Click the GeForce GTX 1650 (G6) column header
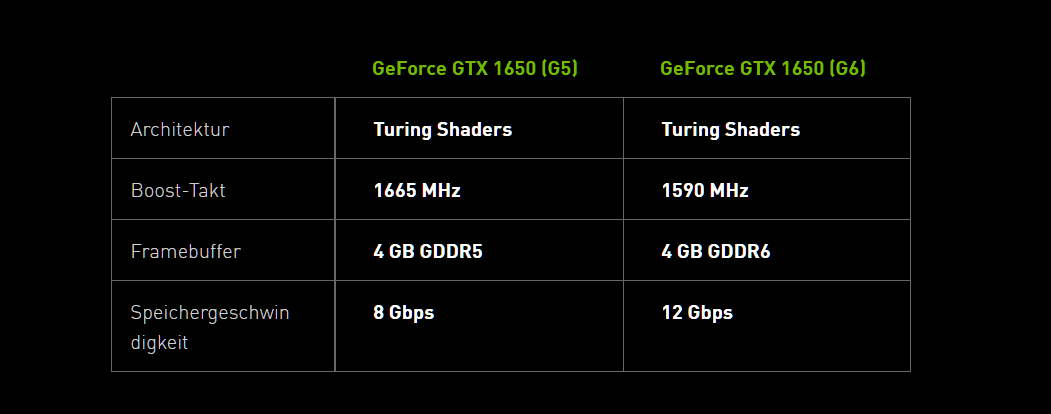This screenshot has height=414, width=1051. pyautogui.click(x=763, y=69)
